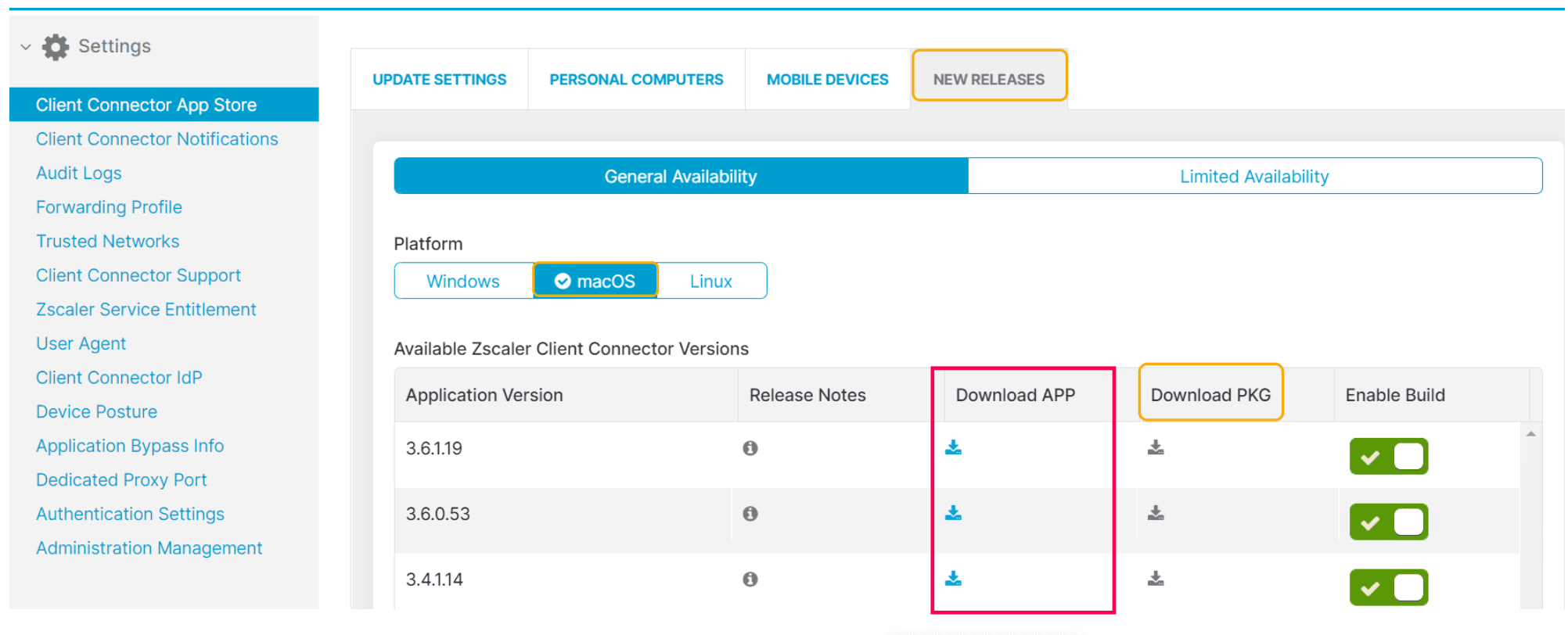Image resolution: width=1568 pixels, height=635 pixels.
Task: Click version number 3.6.0.53
Action: click(x=438, y=515)
